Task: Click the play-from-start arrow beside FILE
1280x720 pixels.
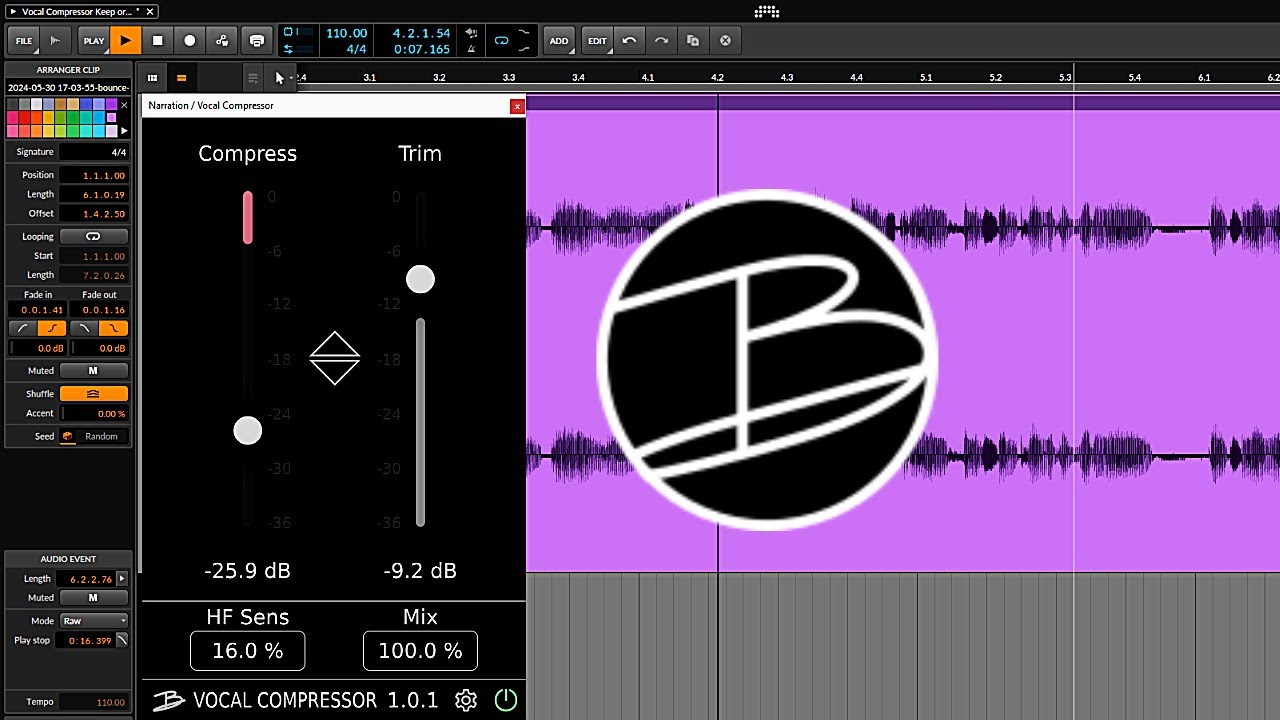Action: point(55,41)
